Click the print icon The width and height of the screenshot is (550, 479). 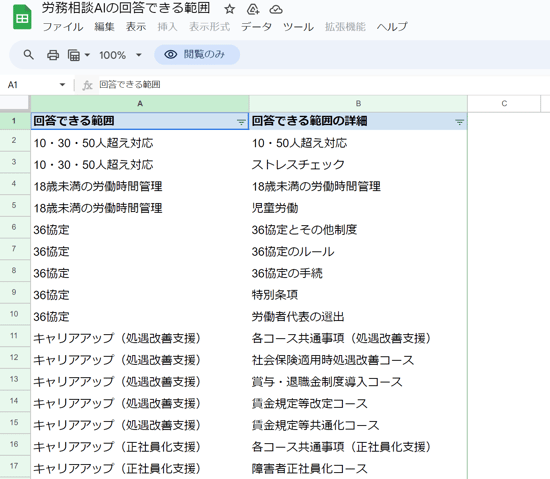(53, 55)
